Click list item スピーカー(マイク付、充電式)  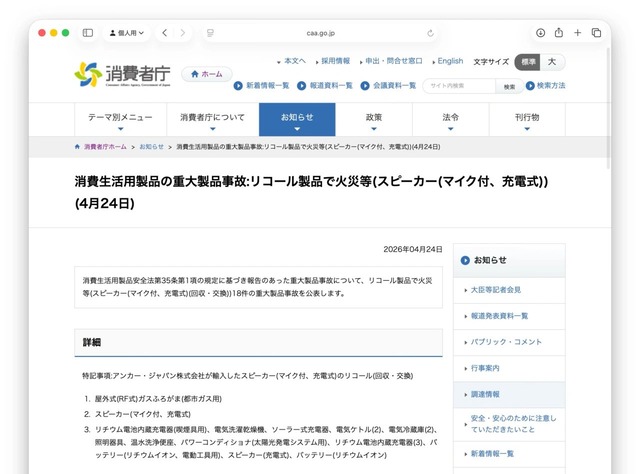143,414
